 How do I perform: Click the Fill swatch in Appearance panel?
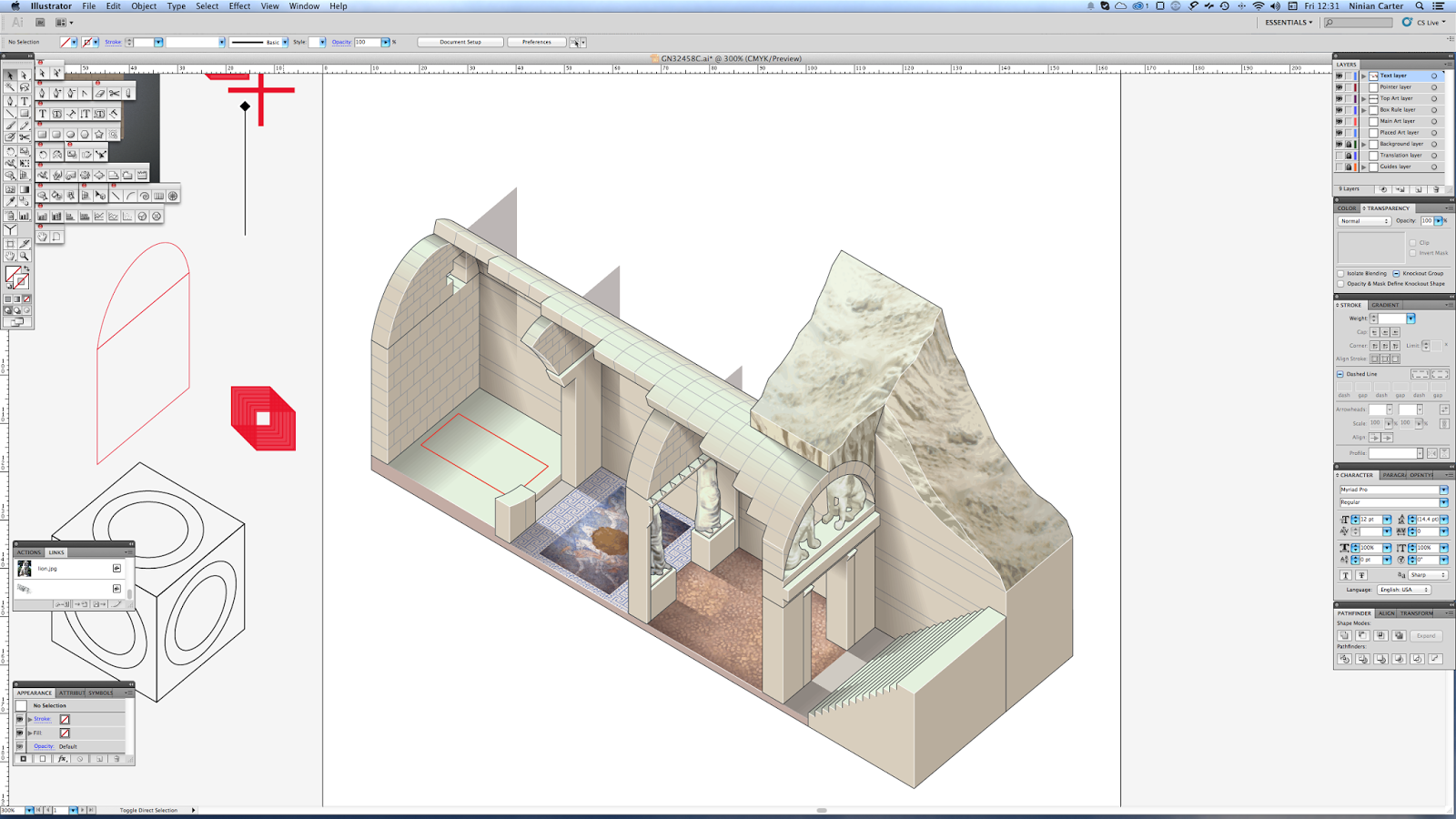point(65,733)
